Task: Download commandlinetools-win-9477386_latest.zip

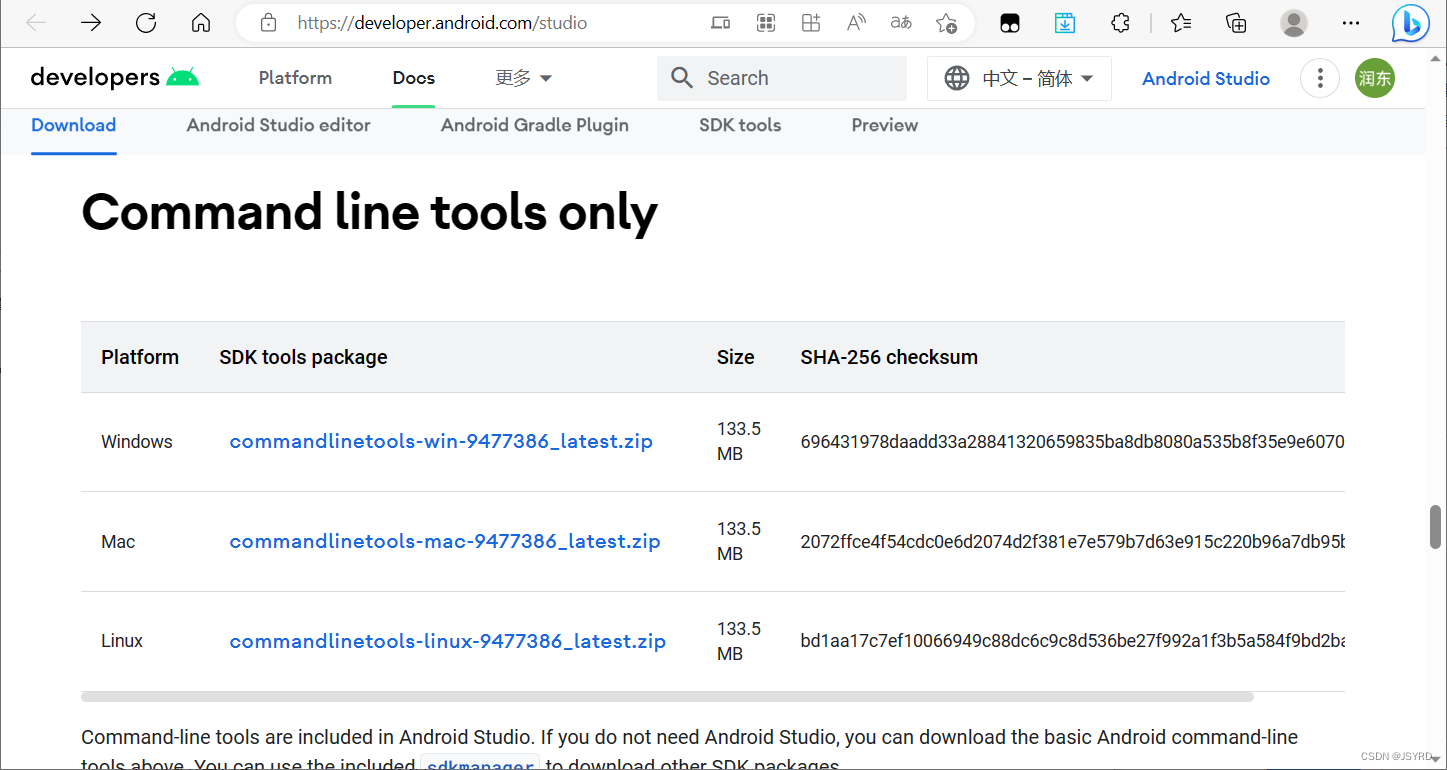Action: click(x=441, y=441)
